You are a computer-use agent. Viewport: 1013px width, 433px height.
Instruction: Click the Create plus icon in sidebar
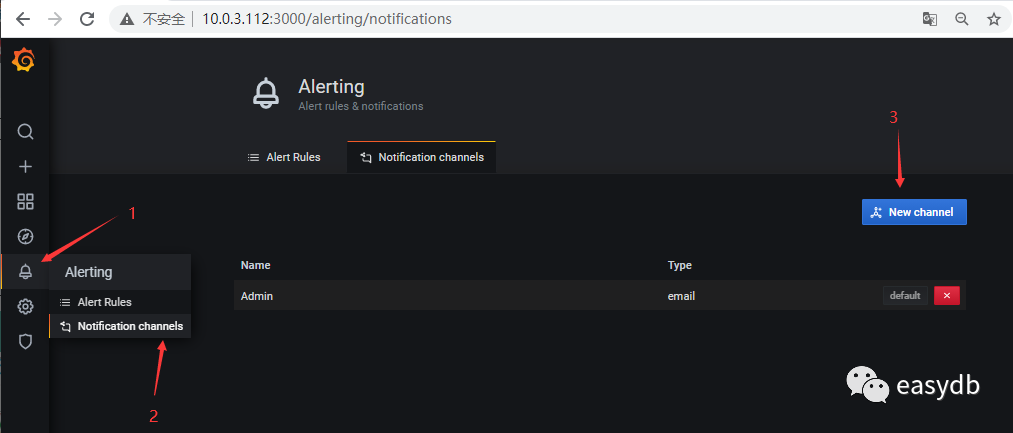[25, 167]
